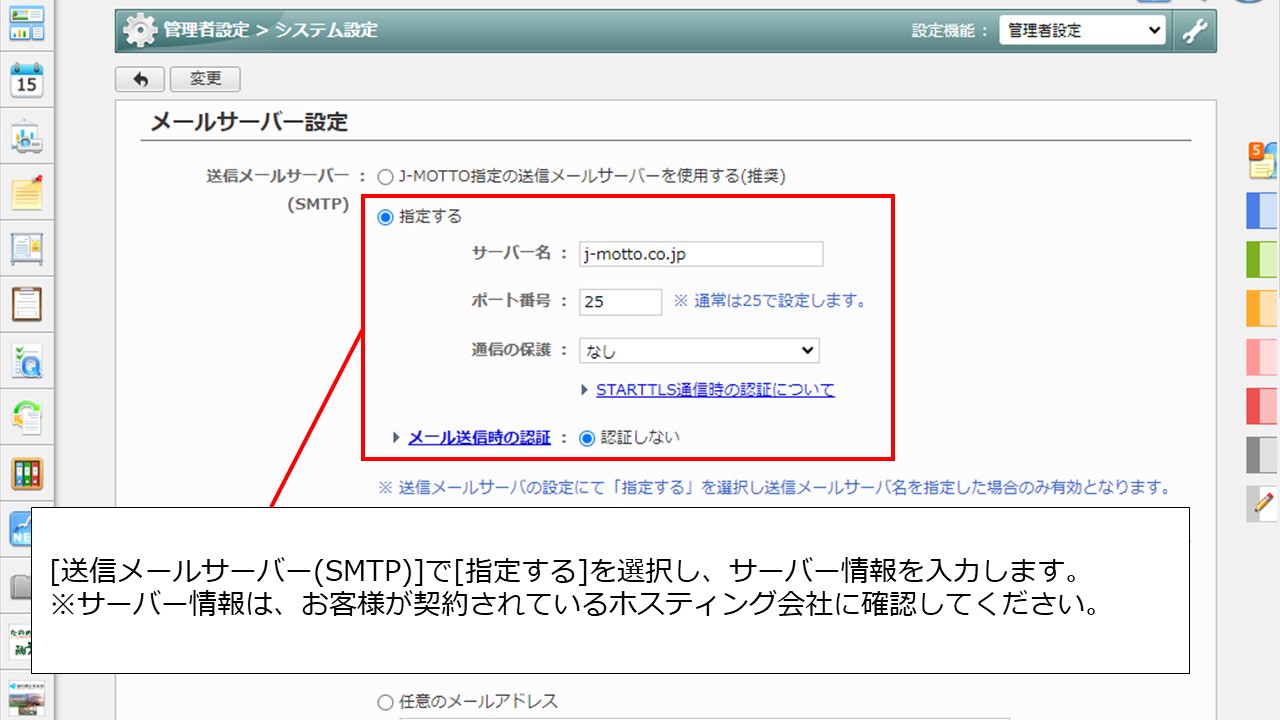Select the 指定する radio button
The image size is (1280, 720).
pyautogui.click(x=385, y=217)
